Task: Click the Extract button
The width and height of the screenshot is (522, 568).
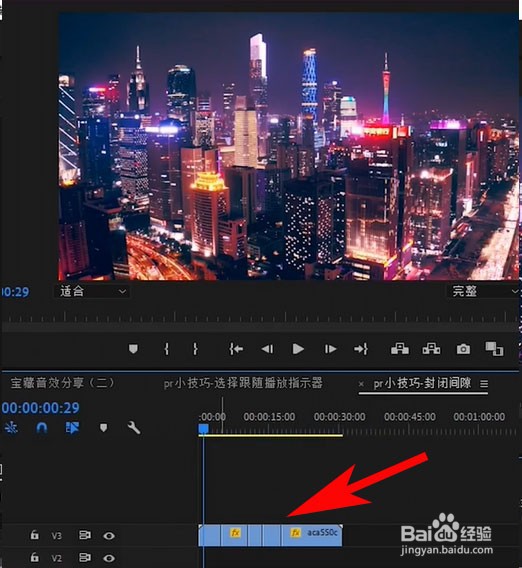Action: (x=431, y=349)
